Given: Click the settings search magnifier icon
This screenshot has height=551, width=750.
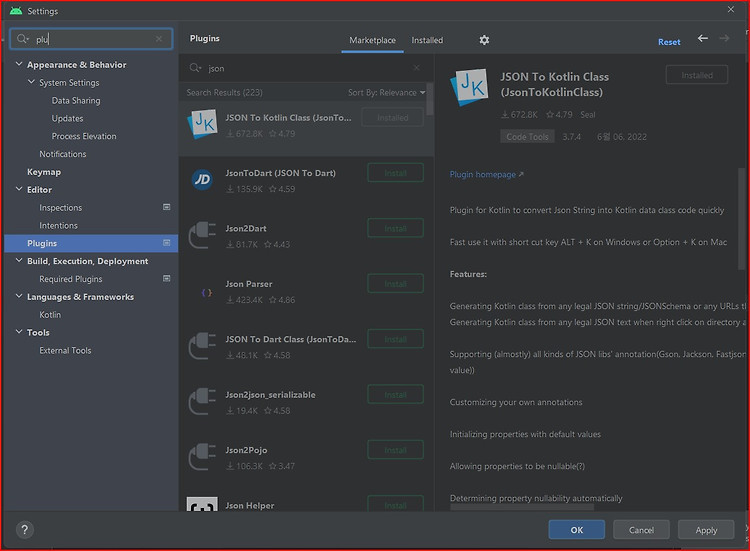Looking at the screenshot, I should pos(22,39).
